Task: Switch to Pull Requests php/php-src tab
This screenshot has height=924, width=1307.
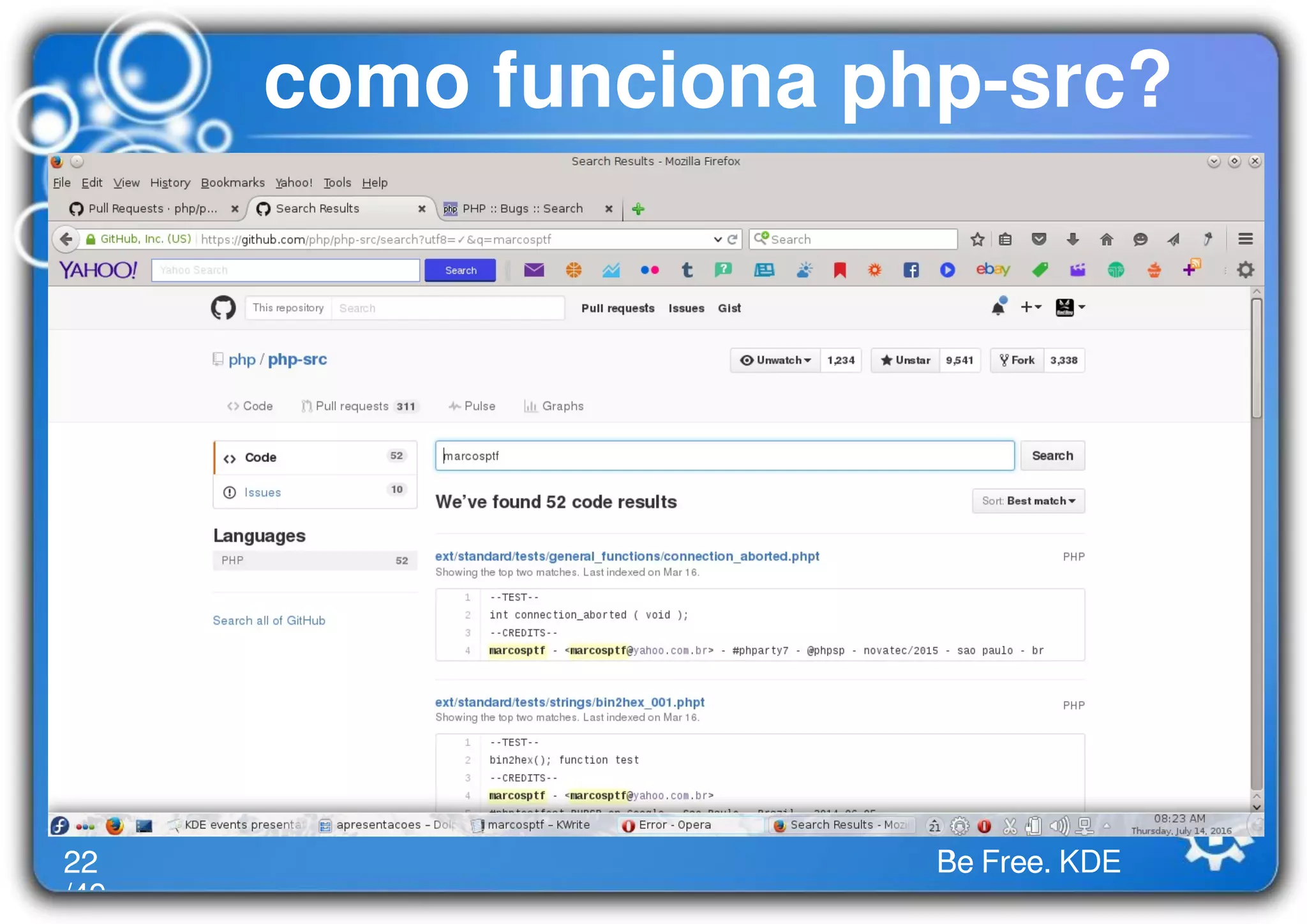Action: click(153, 209)
